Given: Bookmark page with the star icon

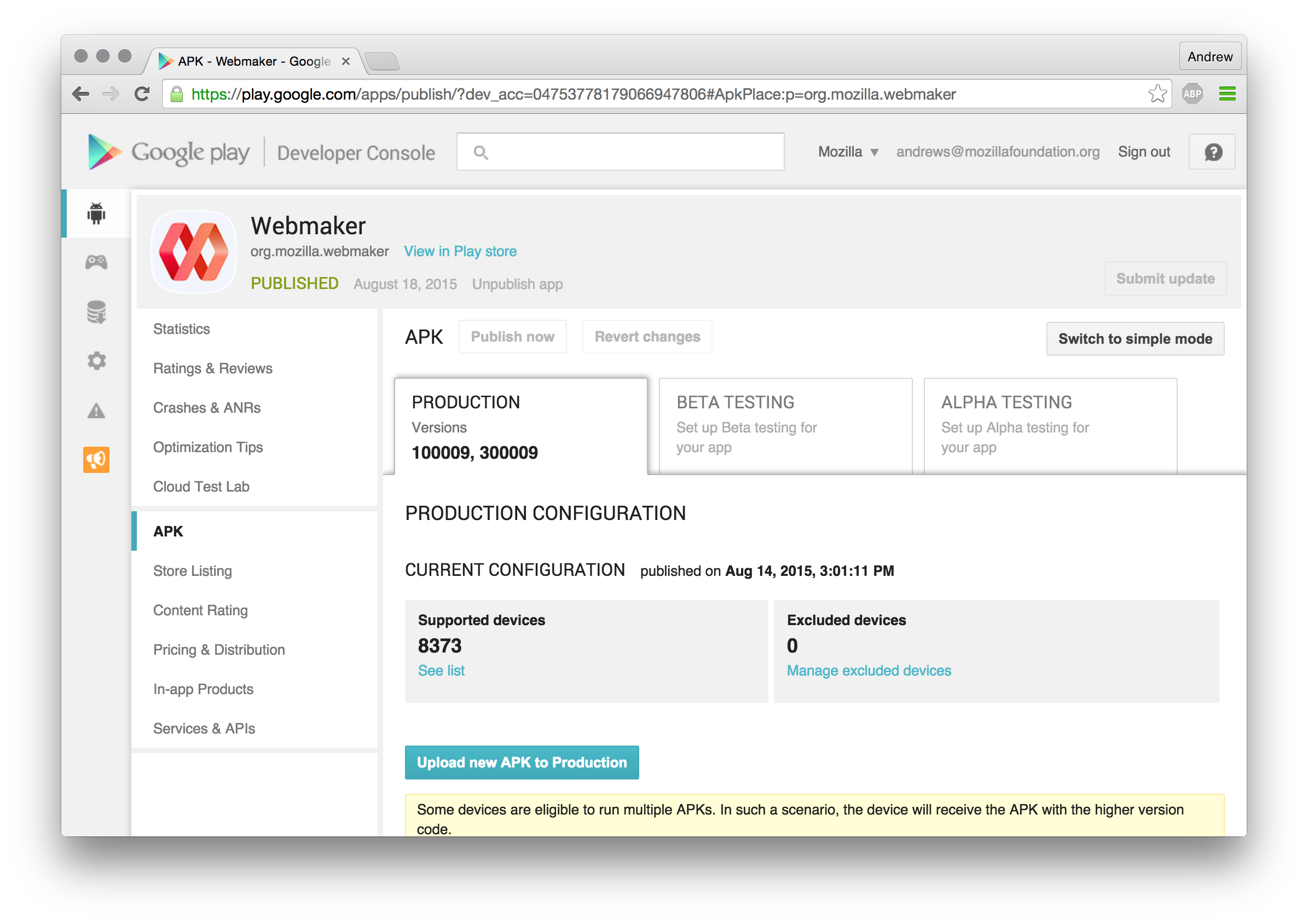Looking at the screenshot, I should coord(1157,94).
